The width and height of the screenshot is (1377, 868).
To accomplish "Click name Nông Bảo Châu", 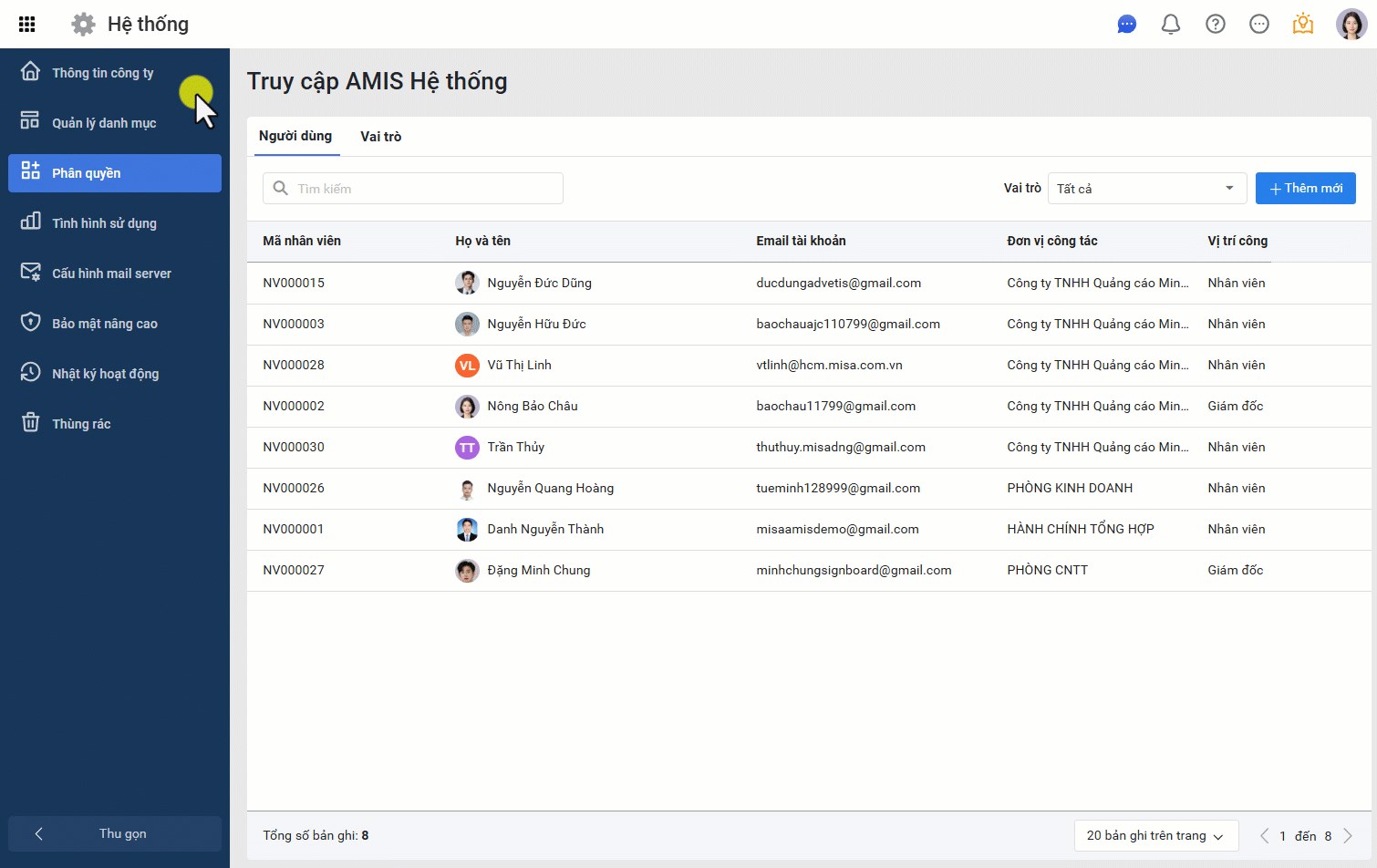I will [x=533, y=406].
